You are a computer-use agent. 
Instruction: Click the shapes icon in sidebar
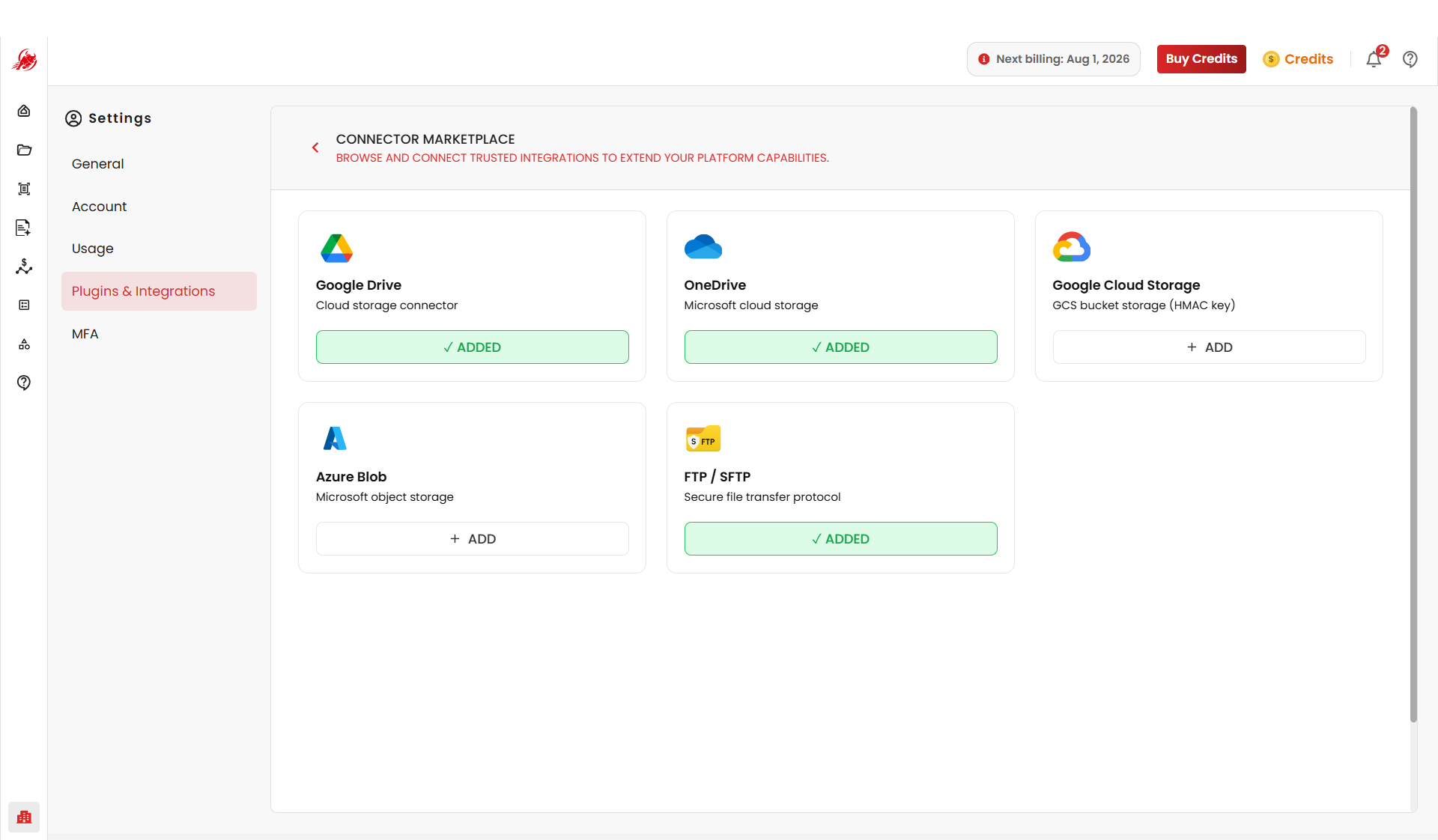pos(24,344)
